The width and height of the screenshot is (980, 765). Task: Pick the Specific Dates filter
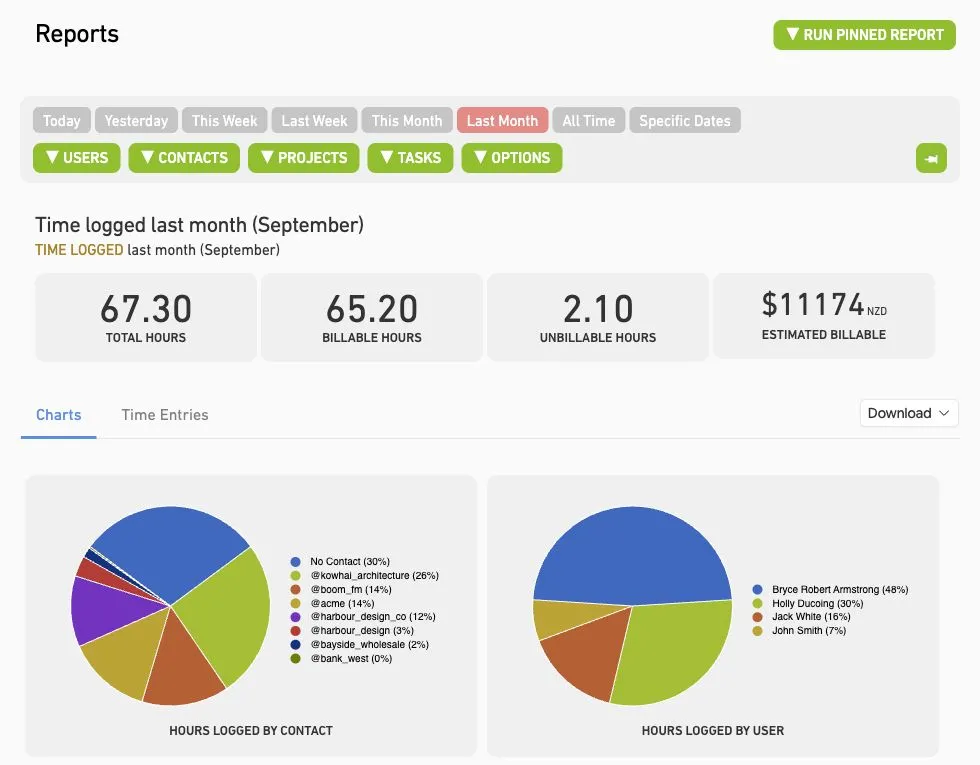point(685,121)
